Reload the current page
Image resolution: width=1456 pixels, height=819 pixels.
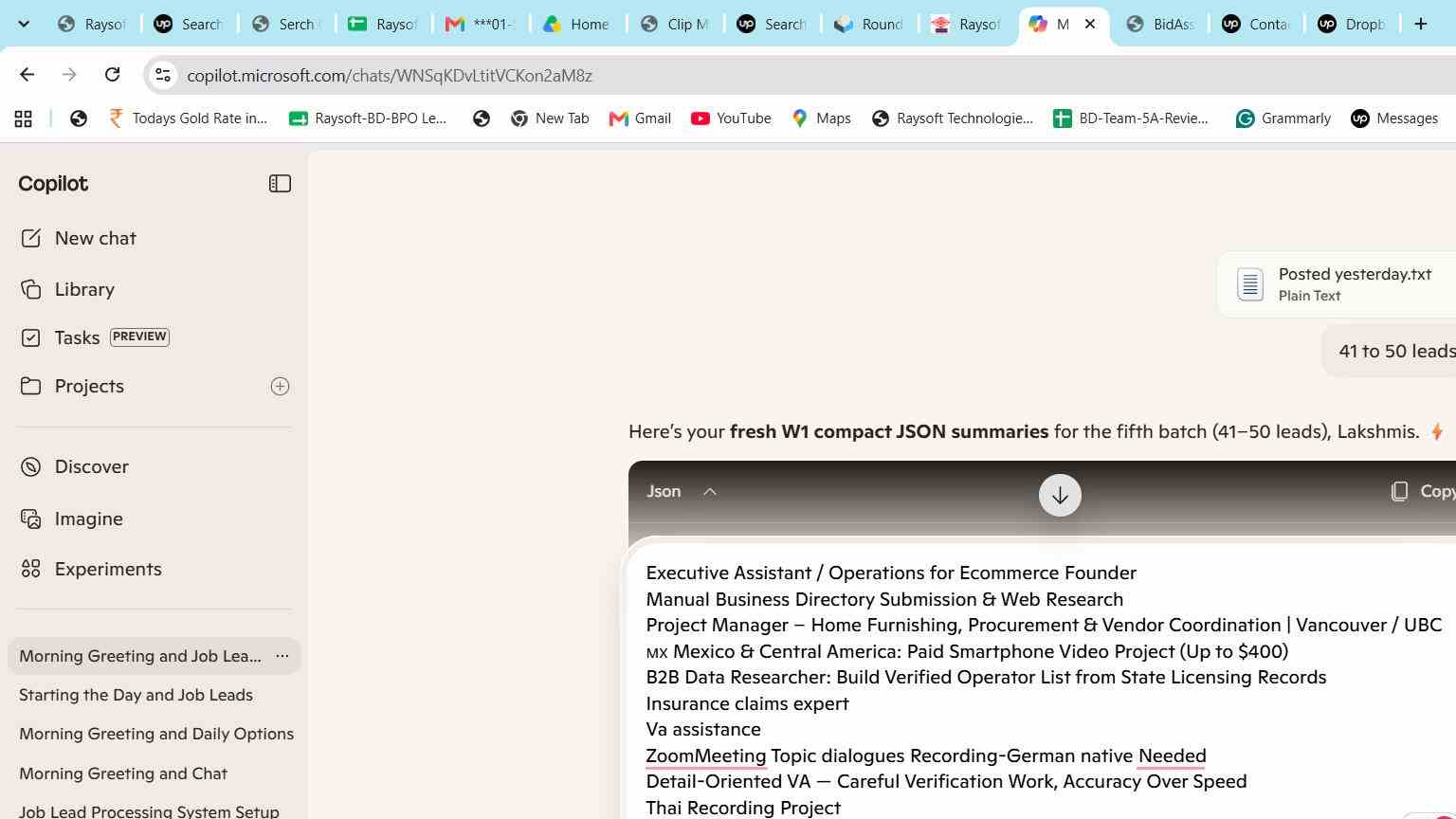coord(112,75)
